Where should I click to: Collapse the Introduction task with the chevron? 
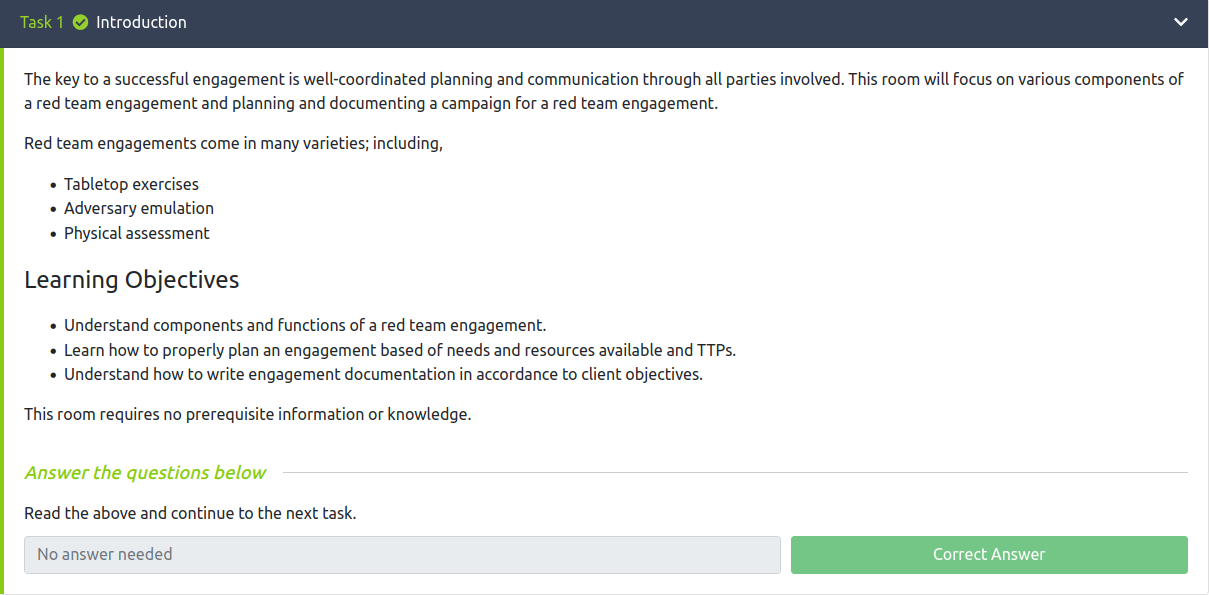(x=1180, y=22)
